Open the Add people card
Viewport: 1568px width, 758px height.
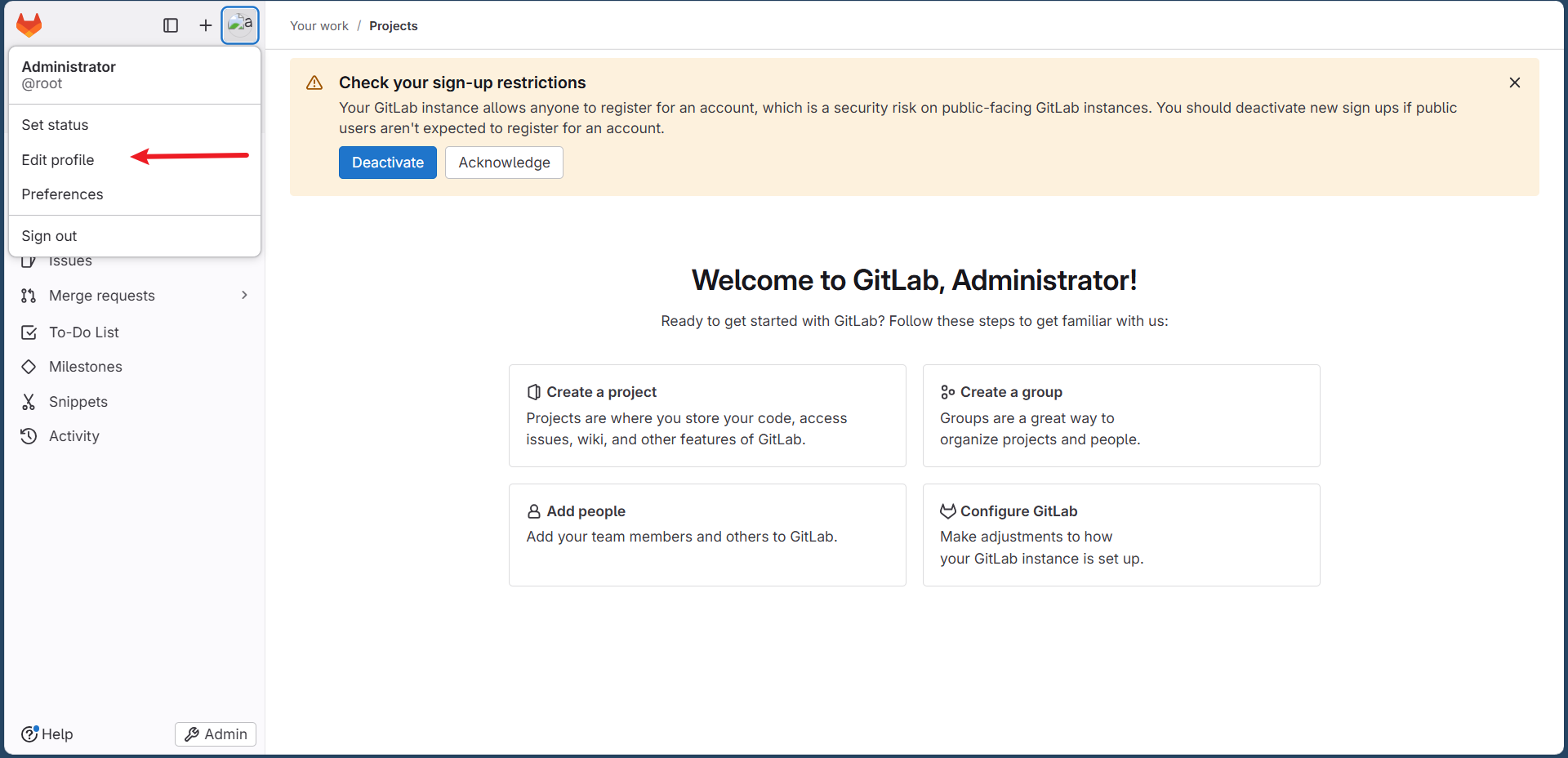point(707,535)
